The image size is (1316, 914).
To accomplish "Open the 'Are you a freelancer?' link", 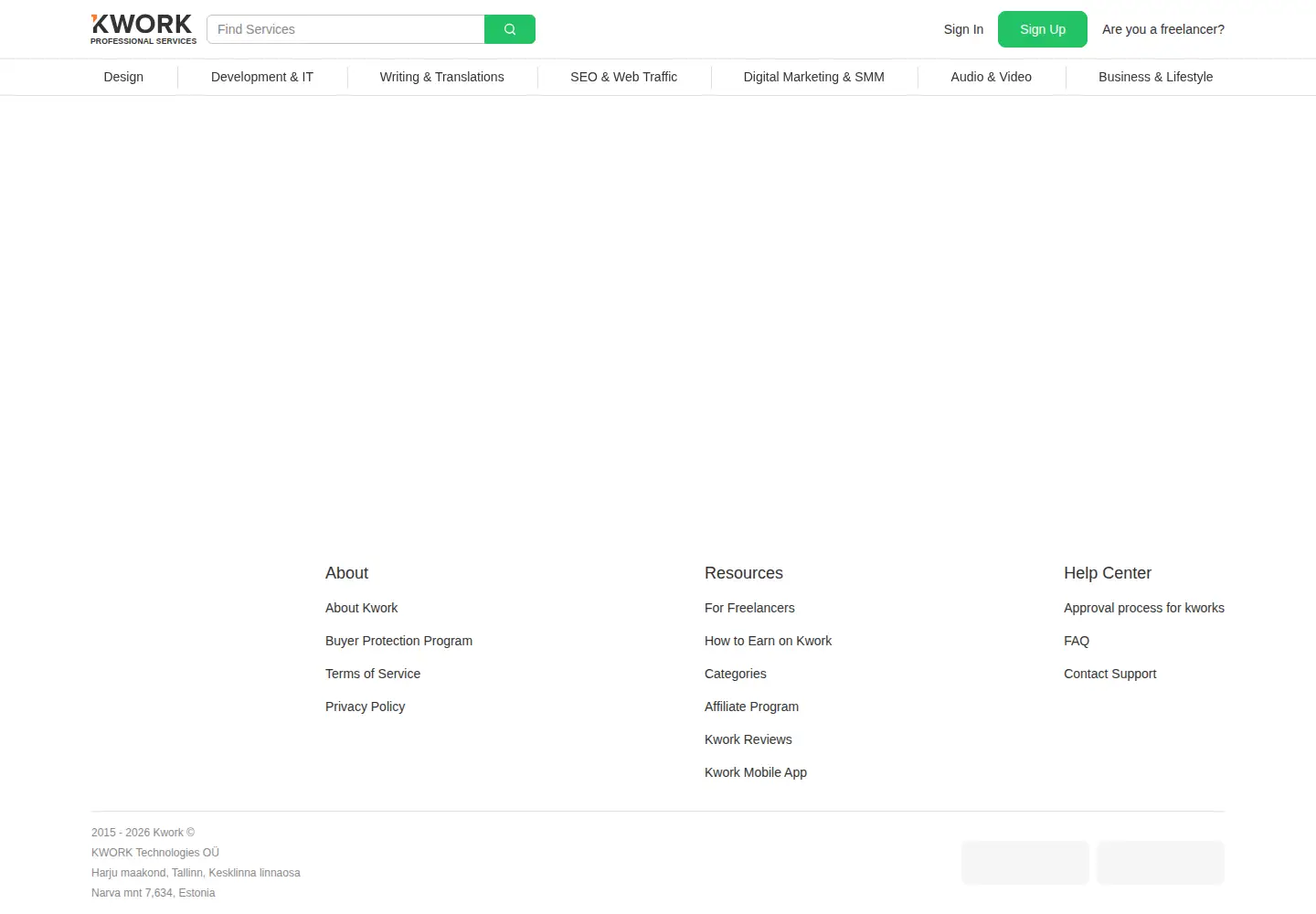I will click(x=1163, y=29).
